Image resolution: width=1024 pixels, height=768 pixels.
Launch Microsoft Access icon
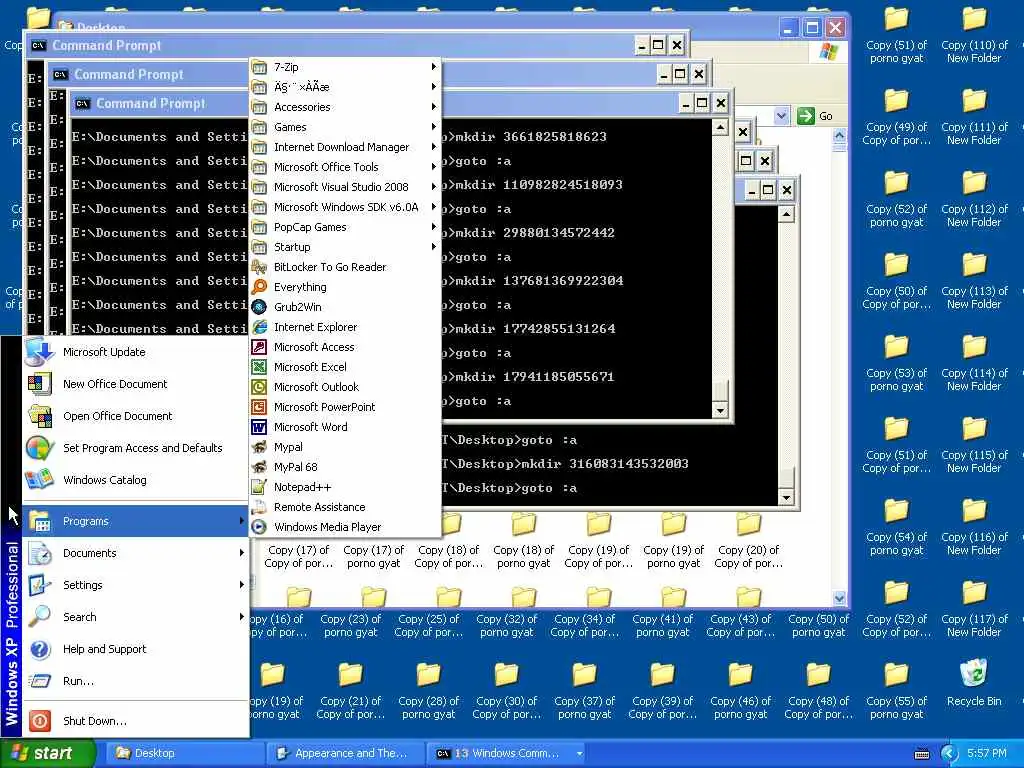[259, 347]
